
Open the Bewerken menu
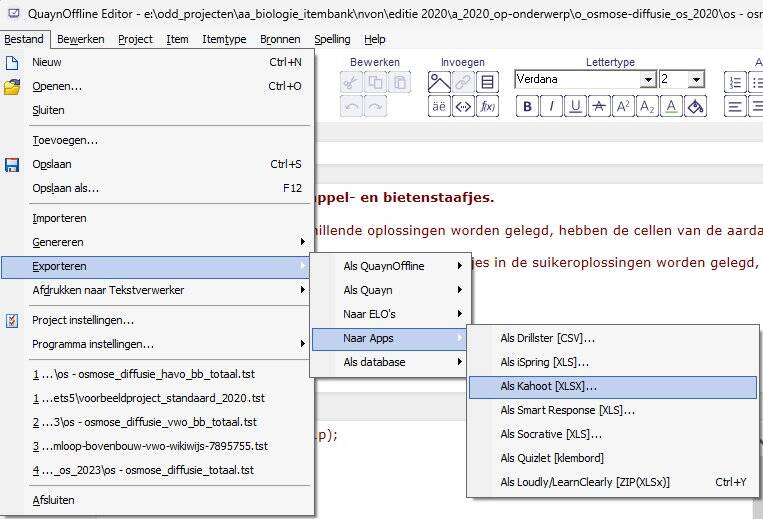tap(81, 39)
